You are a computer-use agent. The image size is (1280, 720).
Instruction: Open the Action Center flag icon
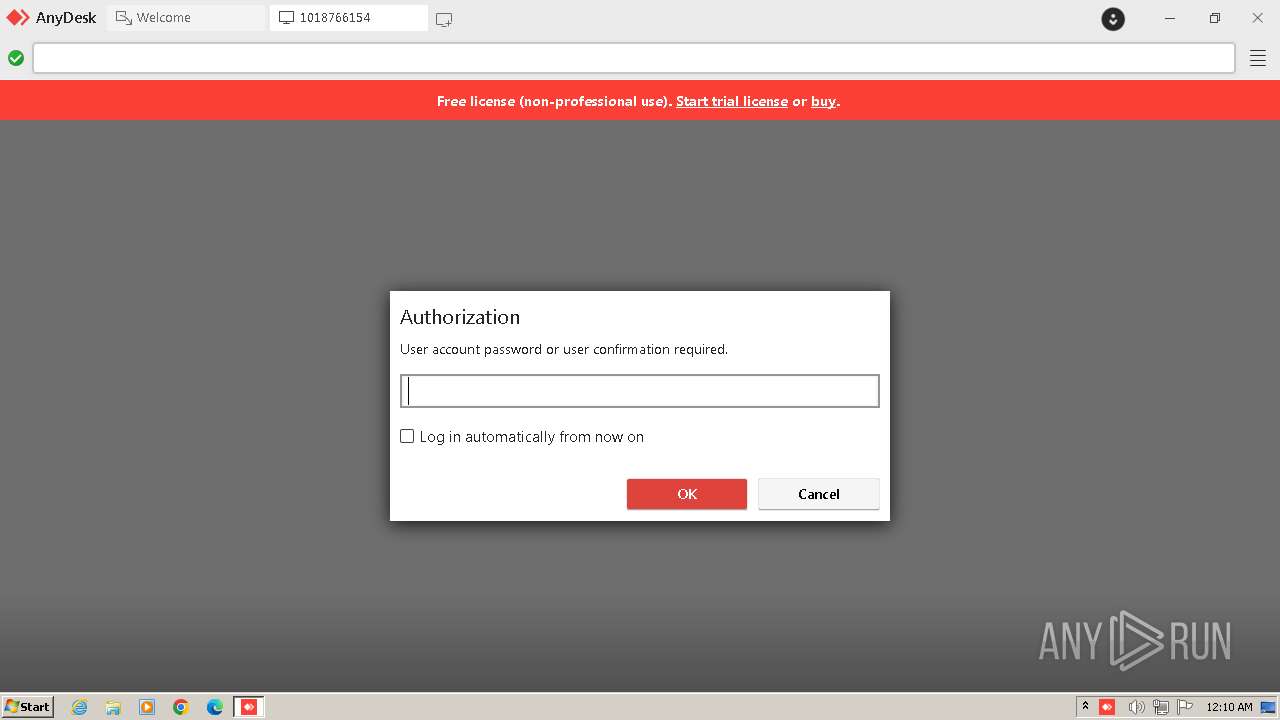pos(1185,707)
